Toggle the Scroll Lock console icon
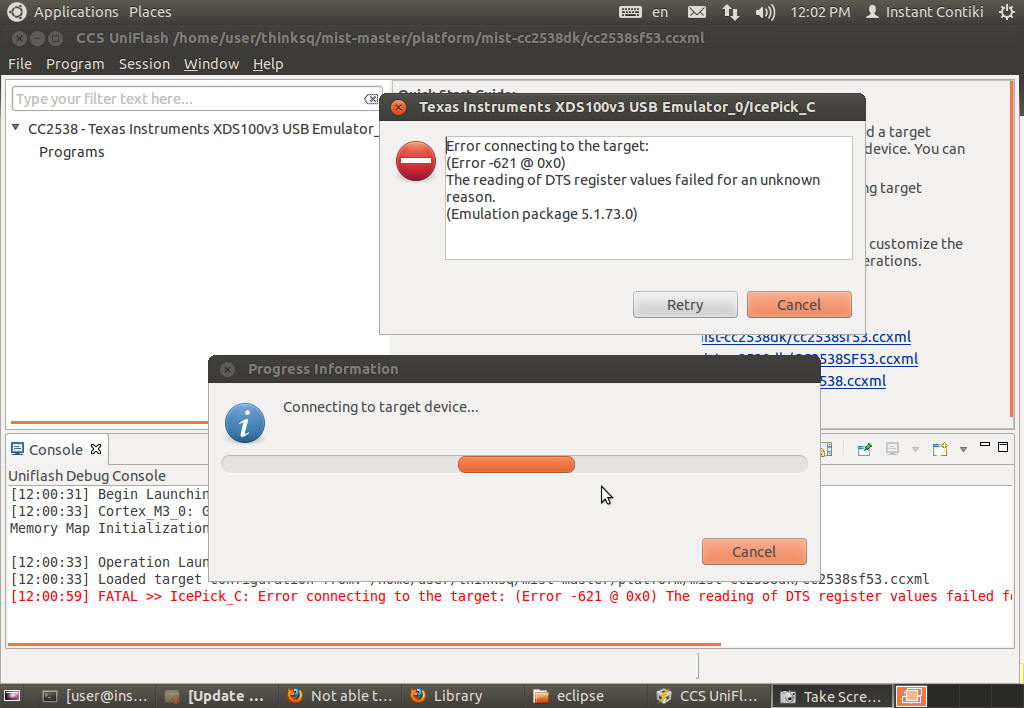Screen dimensions: 1024x708 click(826, 449)
